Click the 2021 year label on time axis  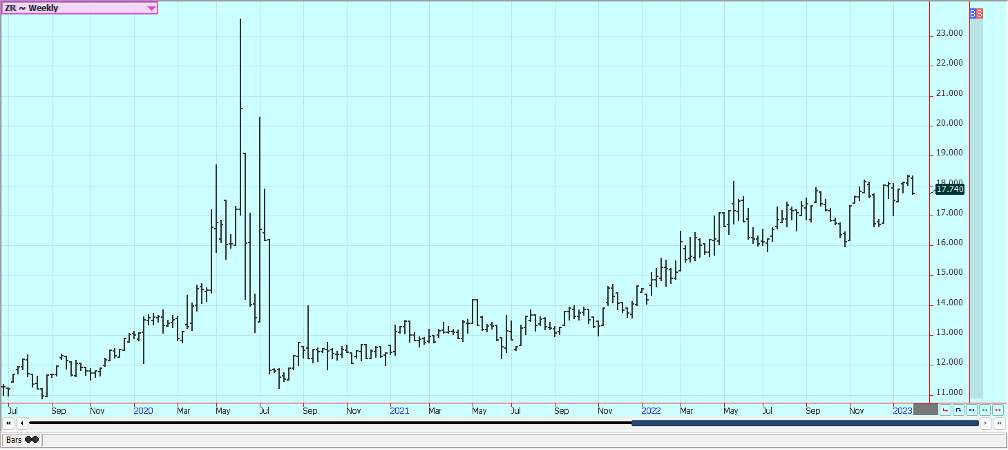click(x=399, y=410)
